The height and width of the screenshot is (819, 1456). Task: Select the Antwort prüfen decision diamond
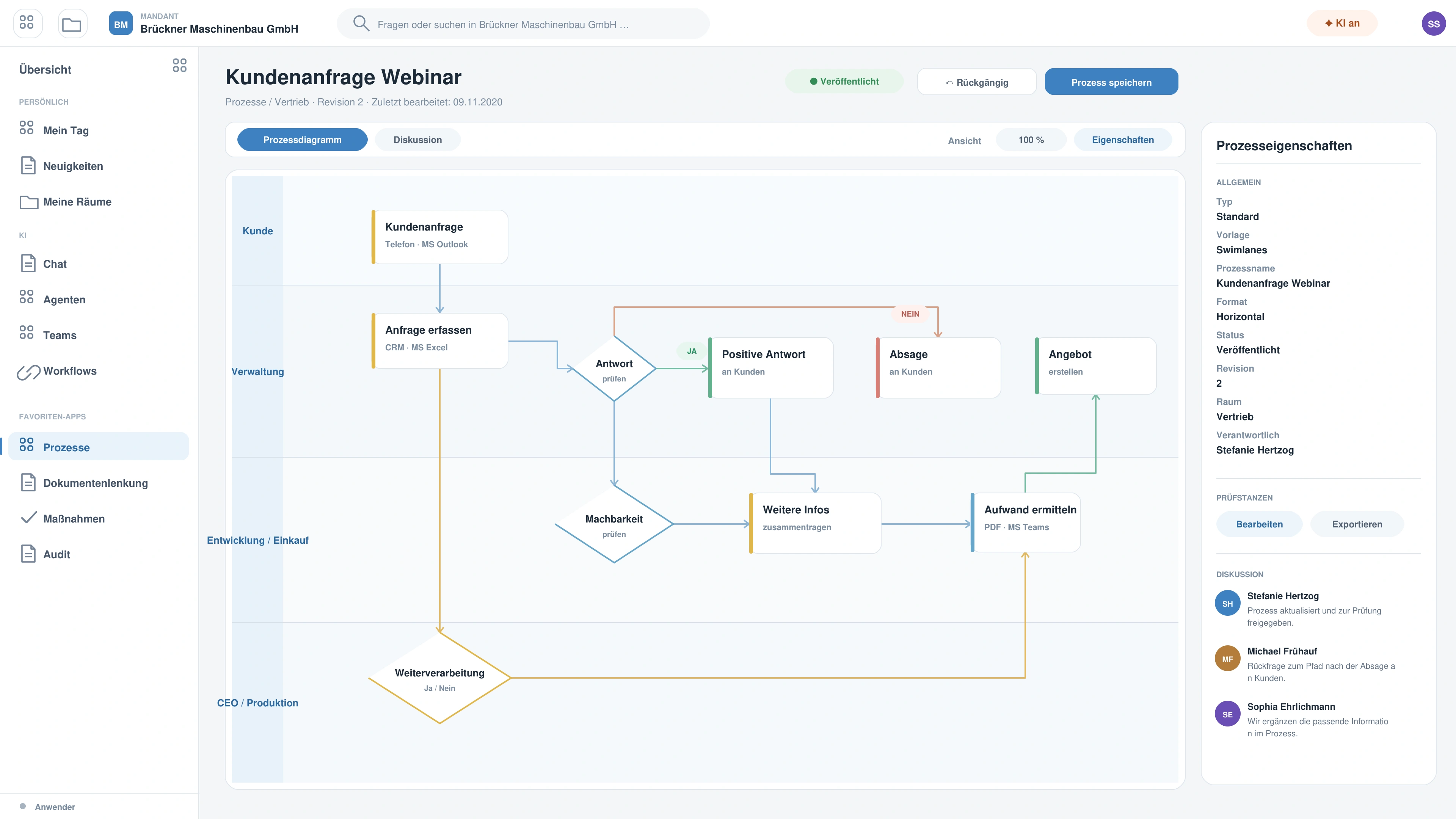614,369
